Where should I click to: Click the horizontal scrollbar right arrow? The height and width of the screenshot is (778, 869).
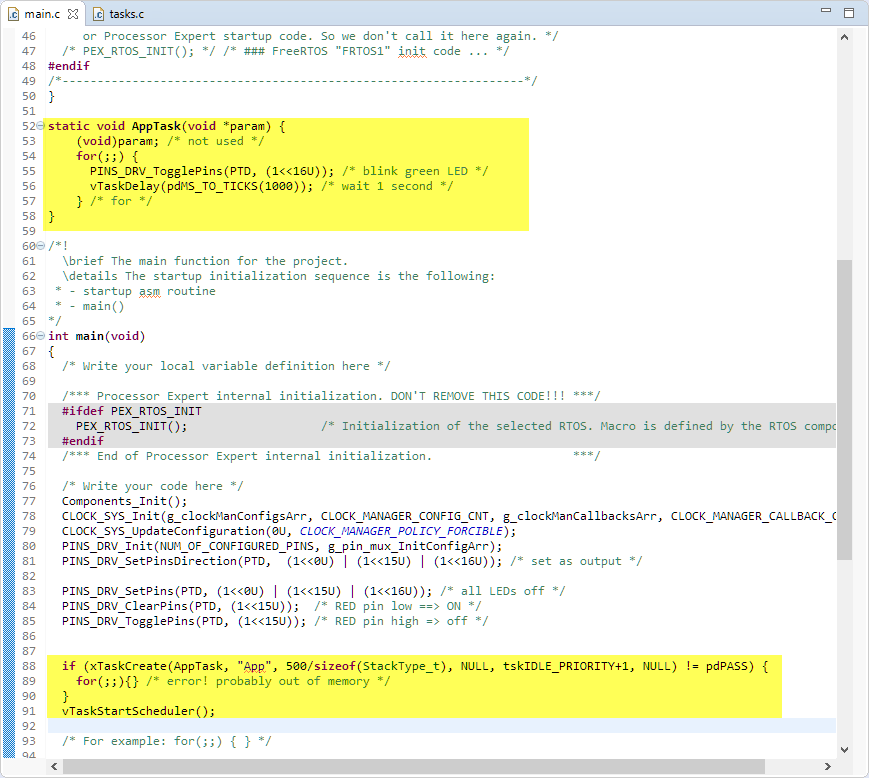(x=827, y=766)
